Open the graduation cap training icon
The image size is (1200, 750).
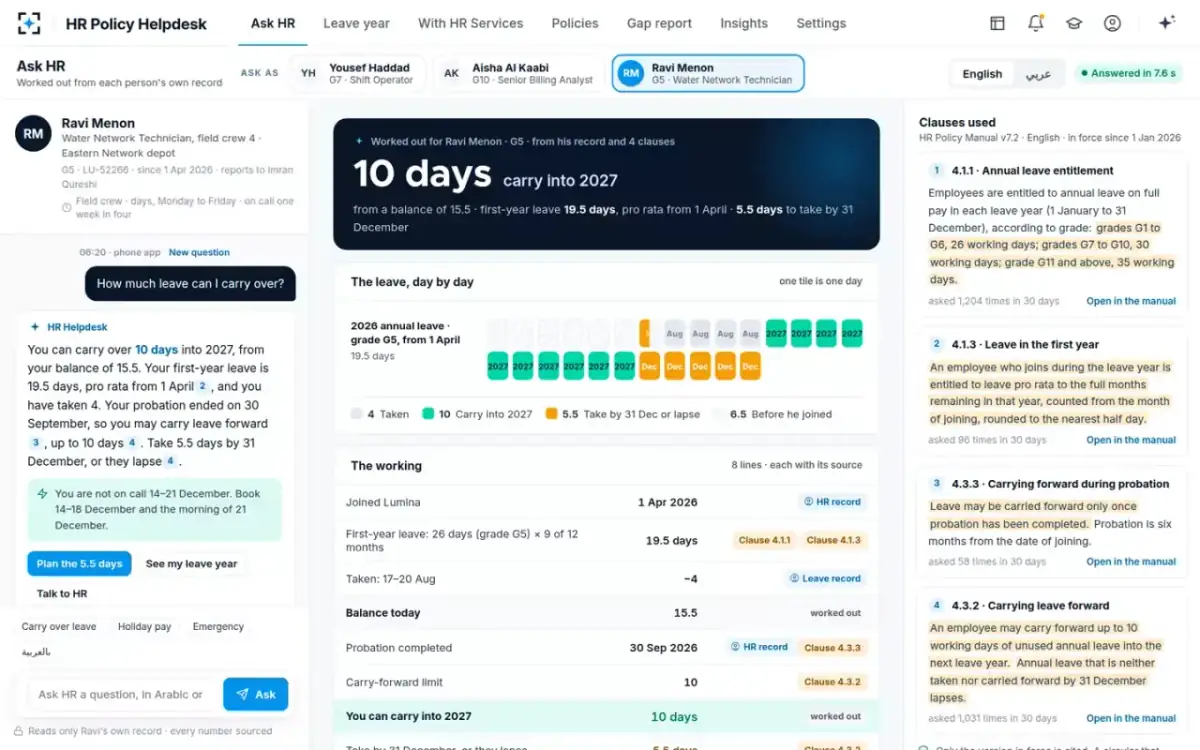point(1074,23)
